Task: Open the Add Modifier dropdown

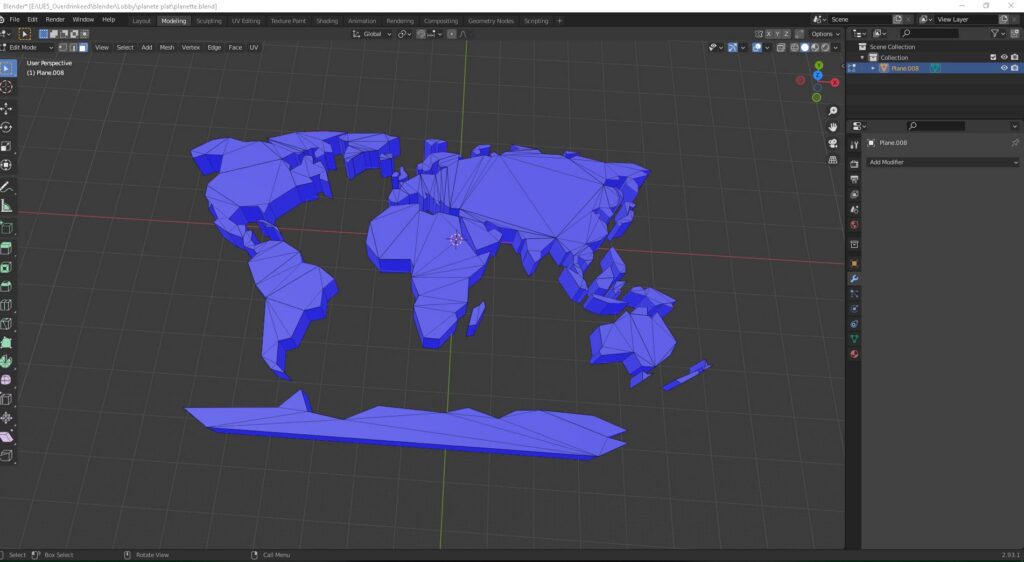Action: [x=942, y=161]
